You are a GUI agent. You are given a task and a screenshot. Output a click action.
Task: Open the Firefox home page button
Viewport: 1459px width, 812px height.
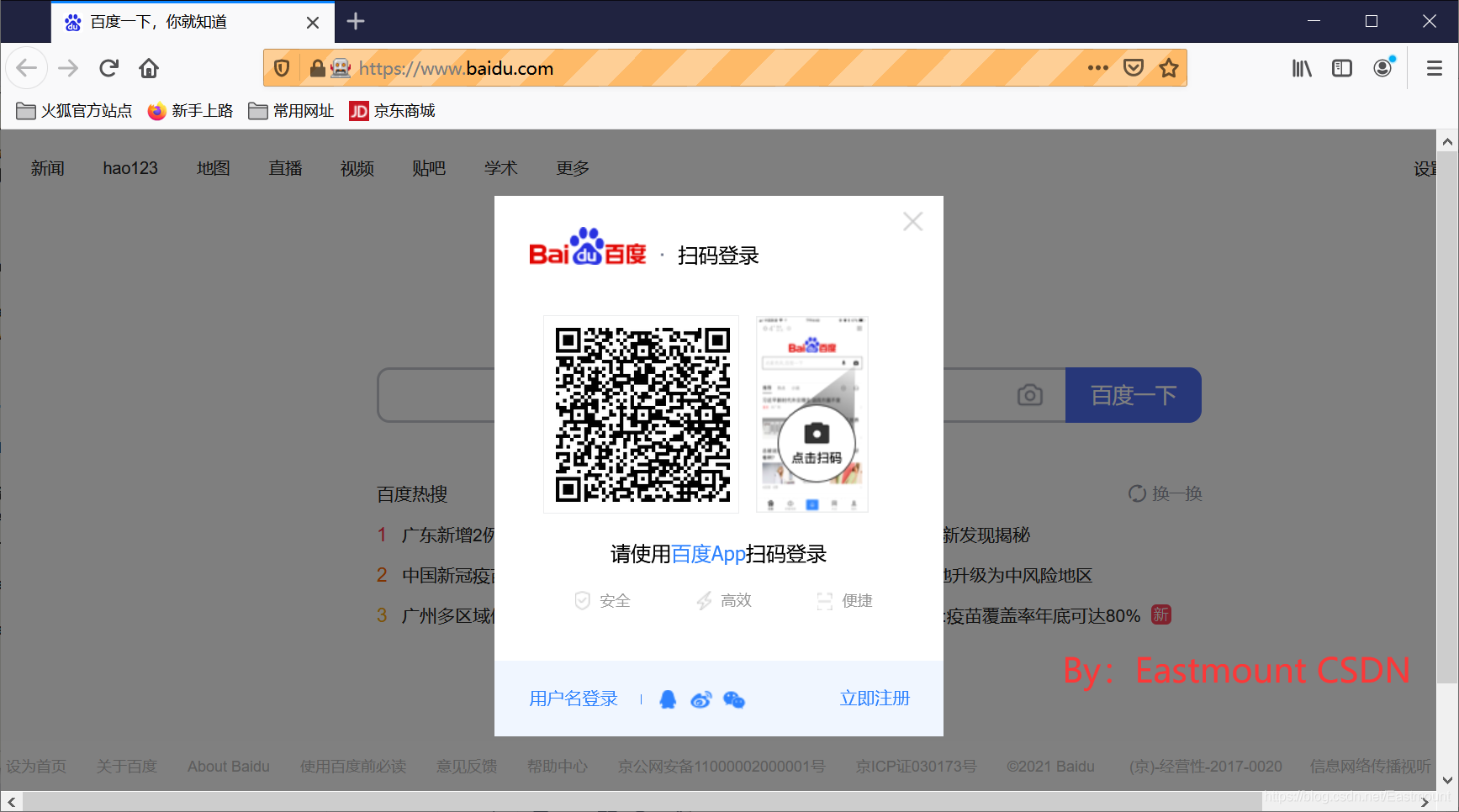tap(149, 68)
